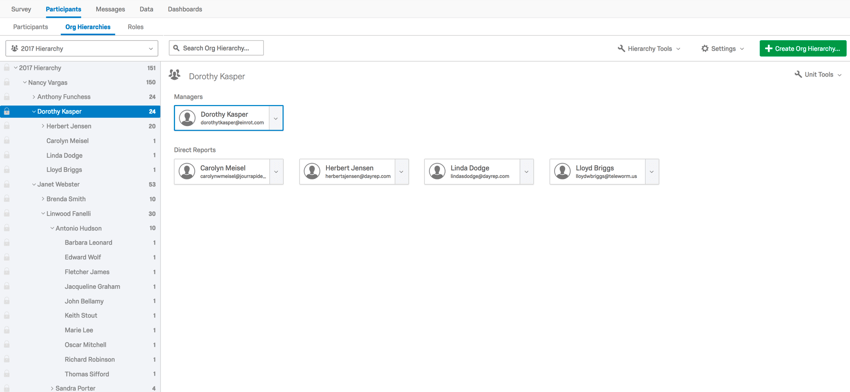
Task: Open the dropdown arrow on the Carolyn Meisel card
Action: point(276,171)
